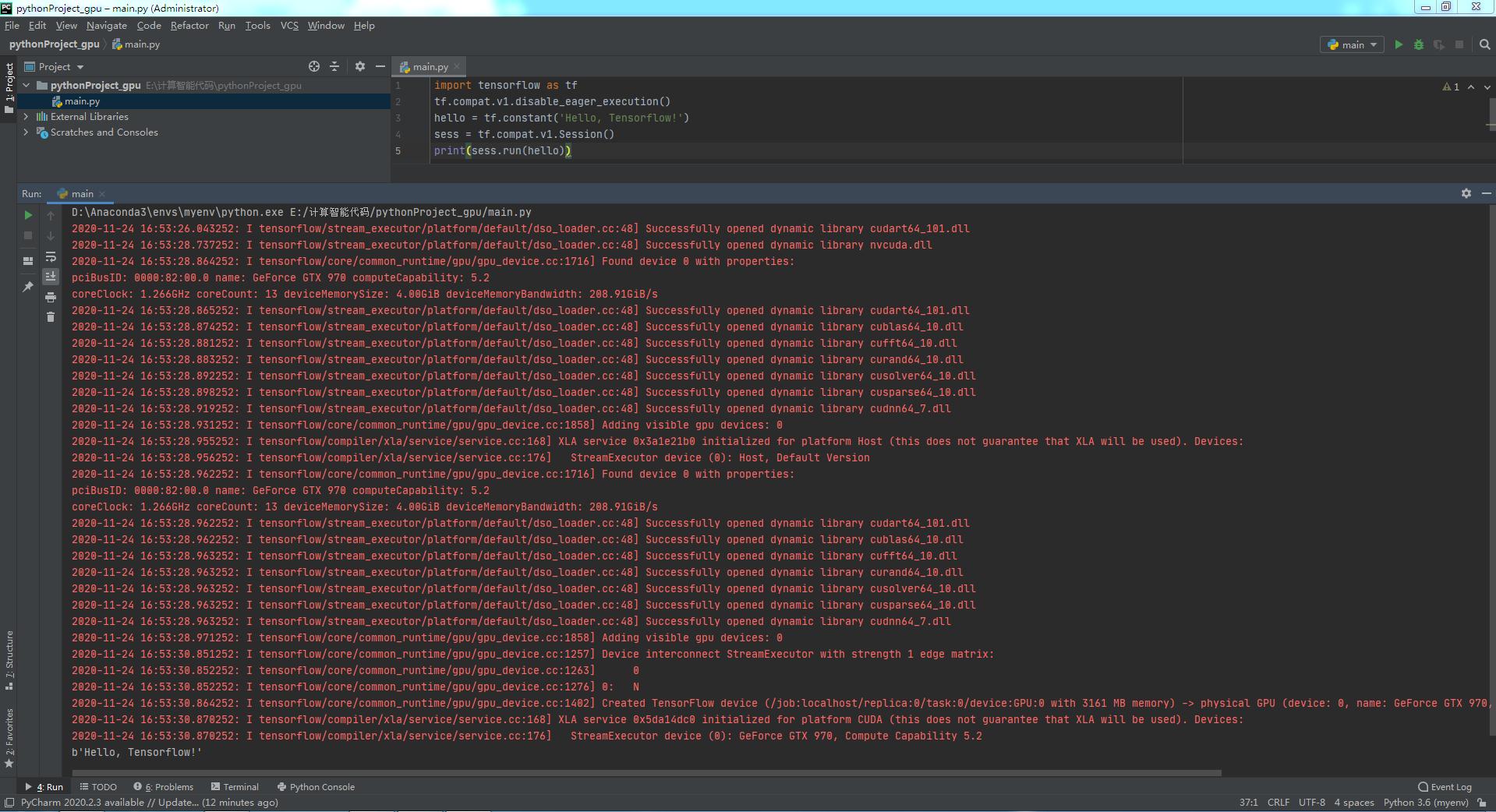Jump down the stack trace arrow
Viewport: 1496px width, 812px height.
51,235
